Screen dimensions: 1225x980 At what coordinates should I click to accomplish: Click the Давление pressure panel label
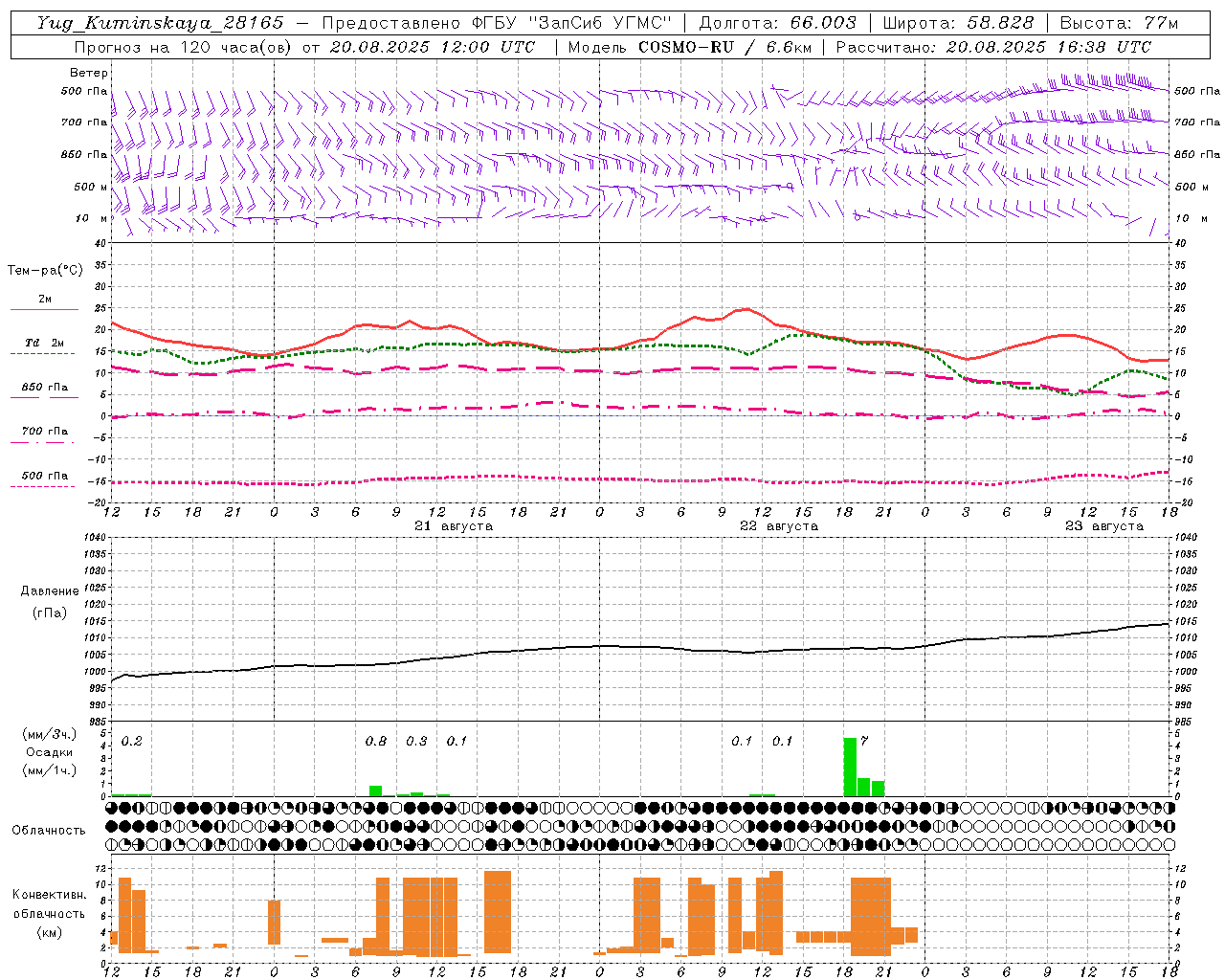pyautogui.click(x=50, y=591)
